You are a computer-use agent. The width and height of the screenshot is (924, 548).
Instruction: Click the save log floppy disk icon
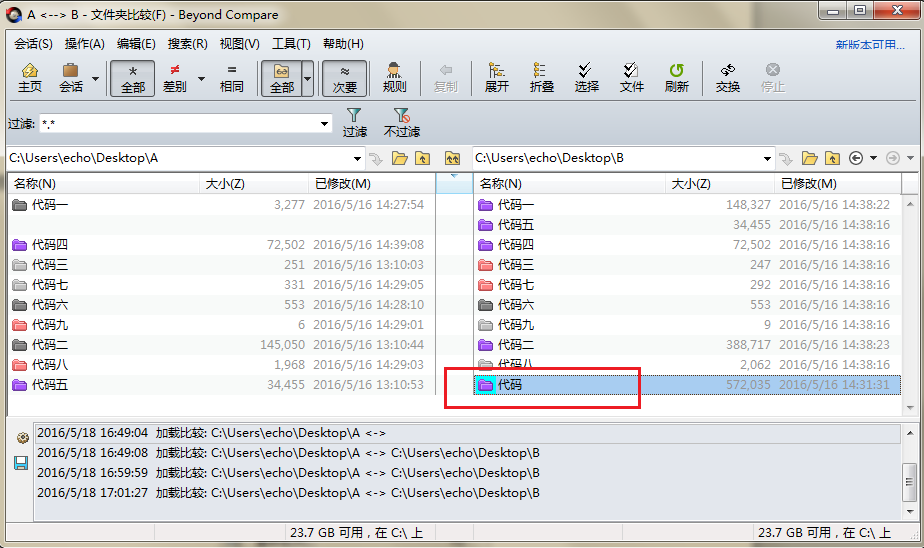pyautogui.click(x=21, y=463)
